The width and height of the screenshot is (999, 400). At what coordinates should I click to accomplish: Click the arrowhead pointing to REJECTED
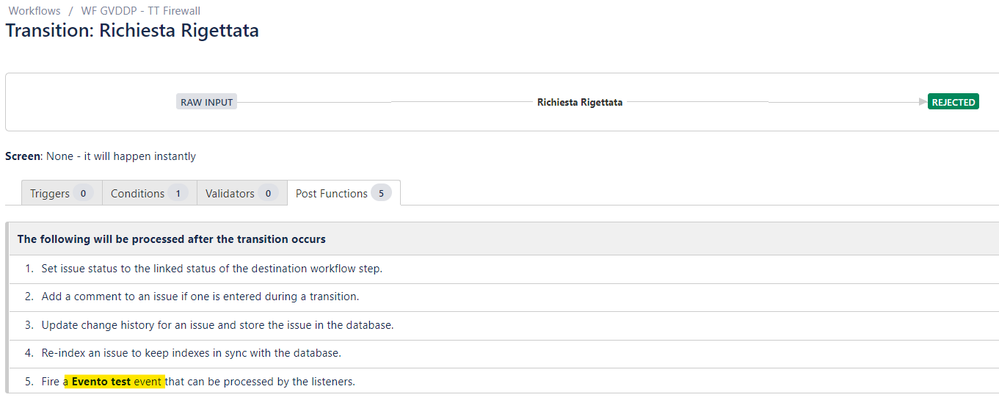[921, 102]
